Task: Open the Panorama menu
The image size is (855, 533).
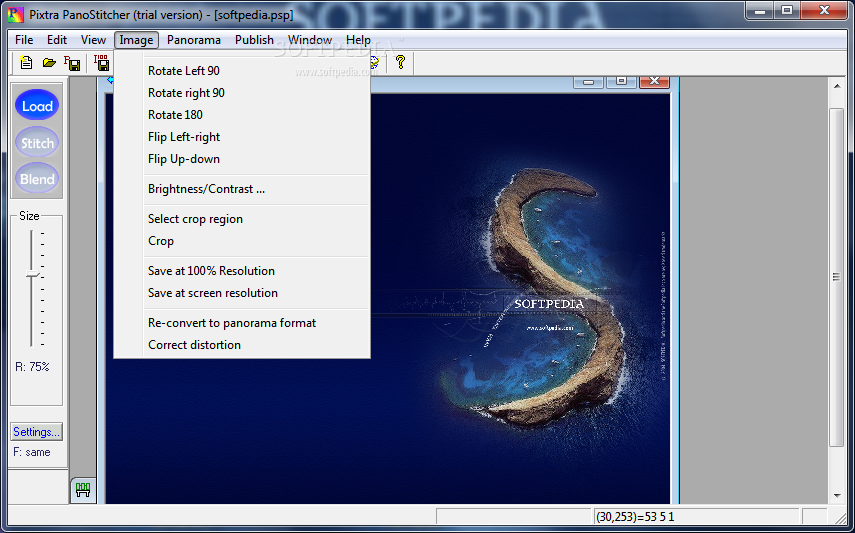Action: pos(194,40)
